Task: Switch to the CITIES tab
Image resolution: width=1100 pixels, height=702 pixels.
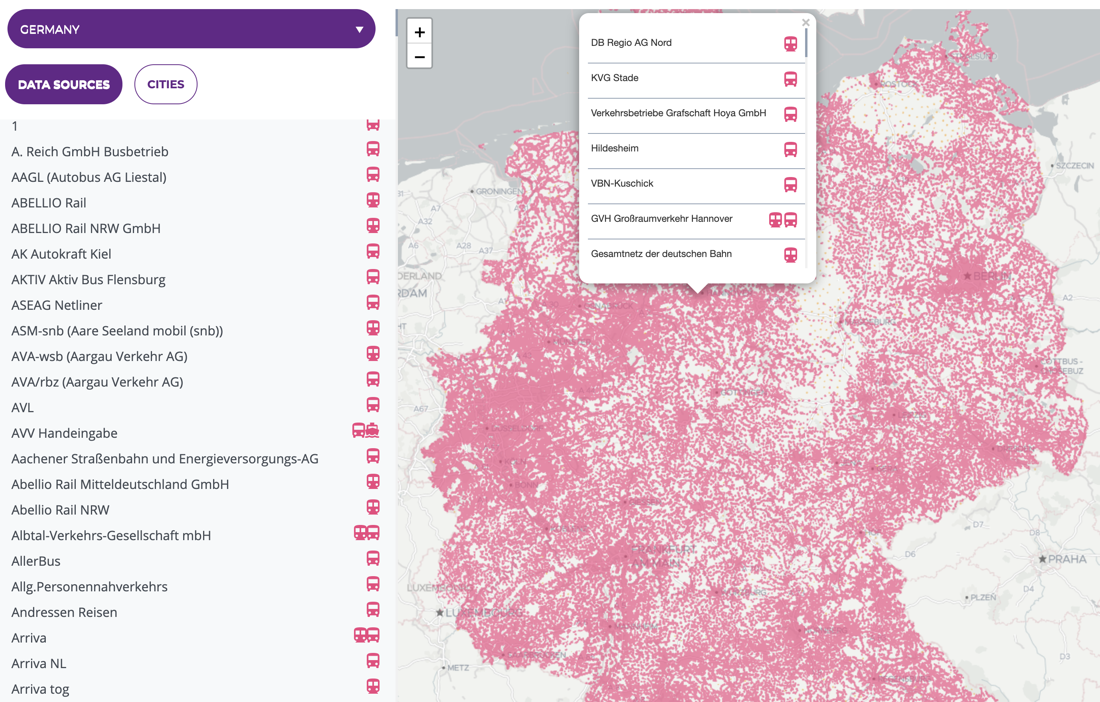Action: click(x=166, y=84)
